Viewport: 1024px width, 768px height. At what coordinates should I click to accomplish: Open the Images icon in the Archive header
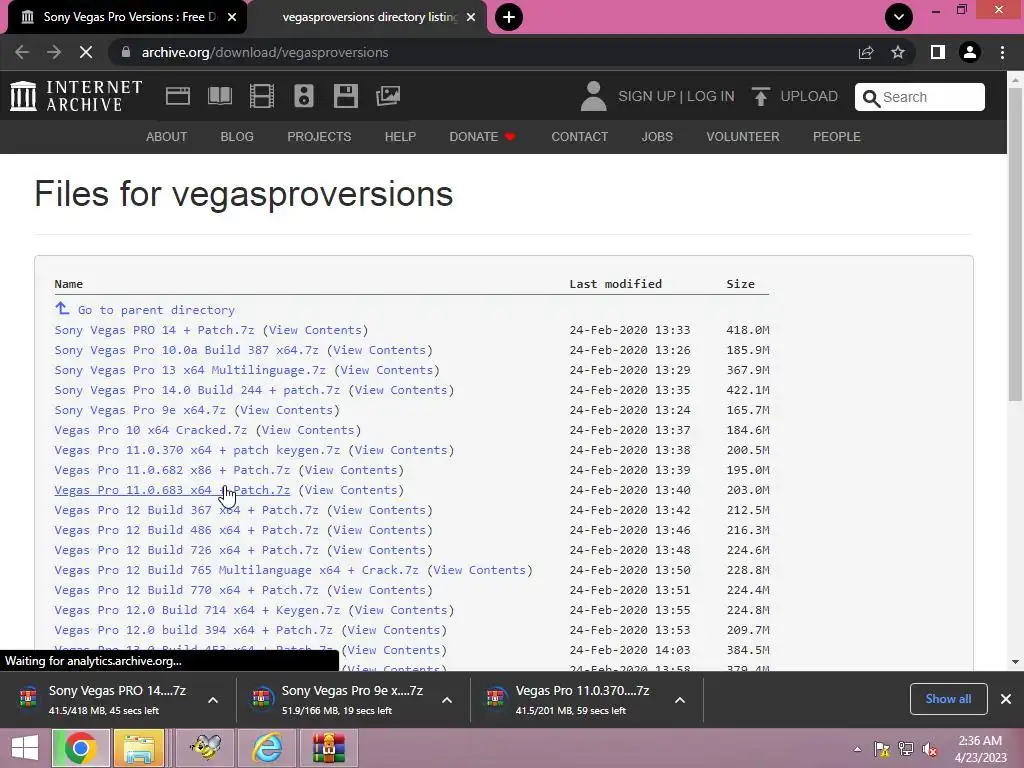click(388, 96)
